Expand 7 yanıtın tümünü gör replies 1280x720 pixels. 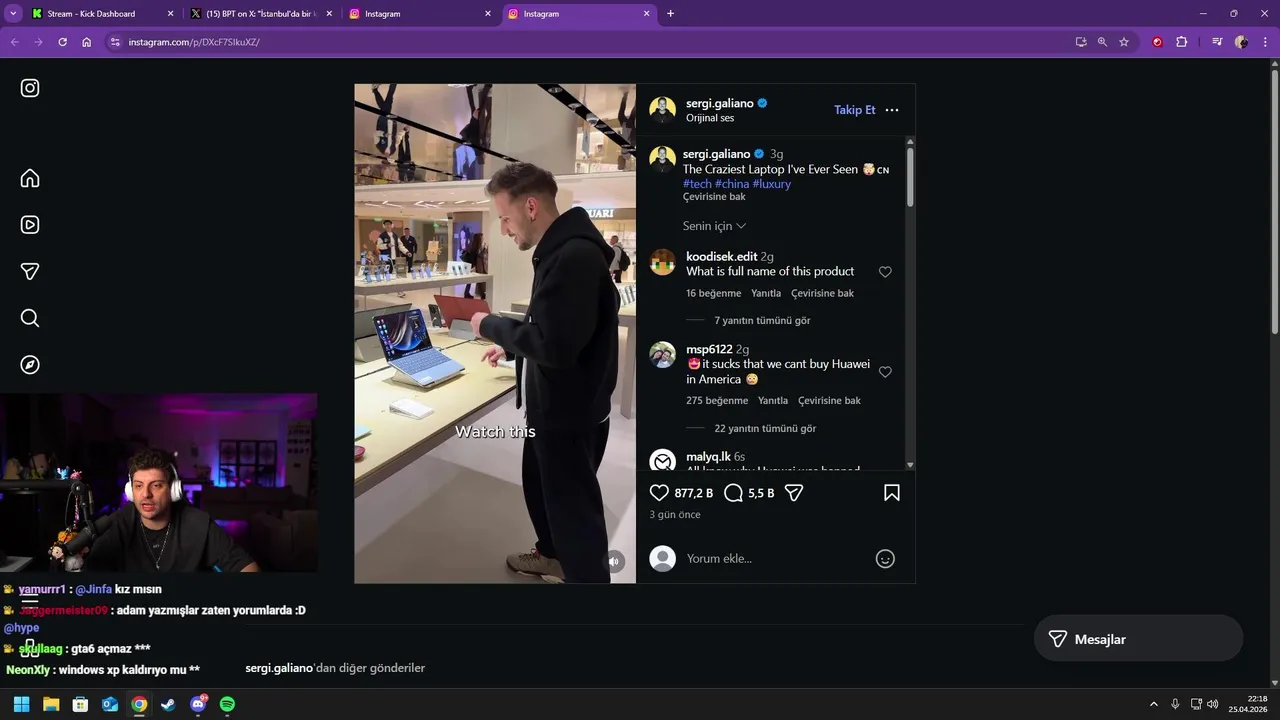tap(762, 321)
